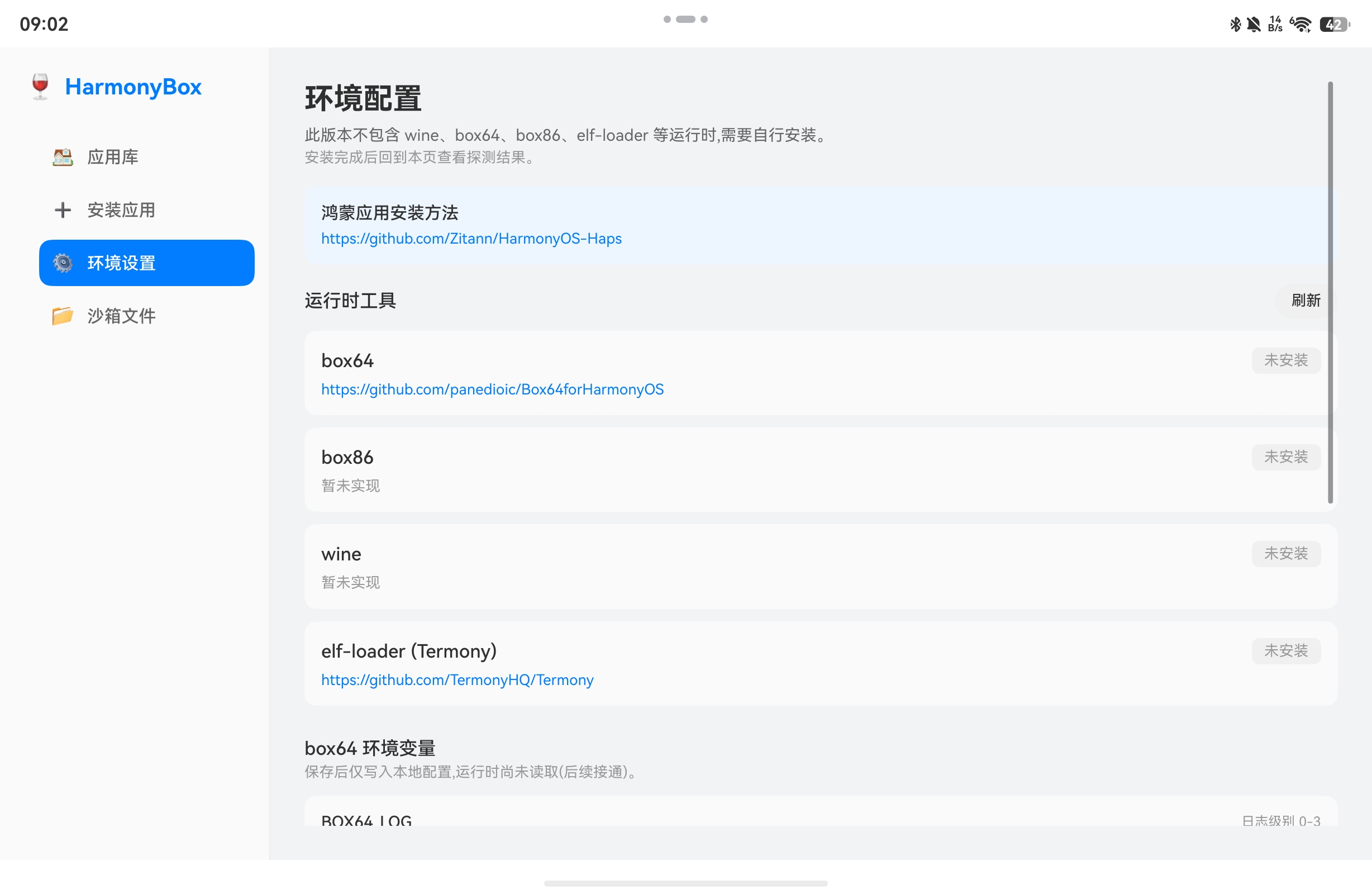Tap the network speed B/s indicator
This screenshot has height=894, width=1372.
[x=1275, y=24]
